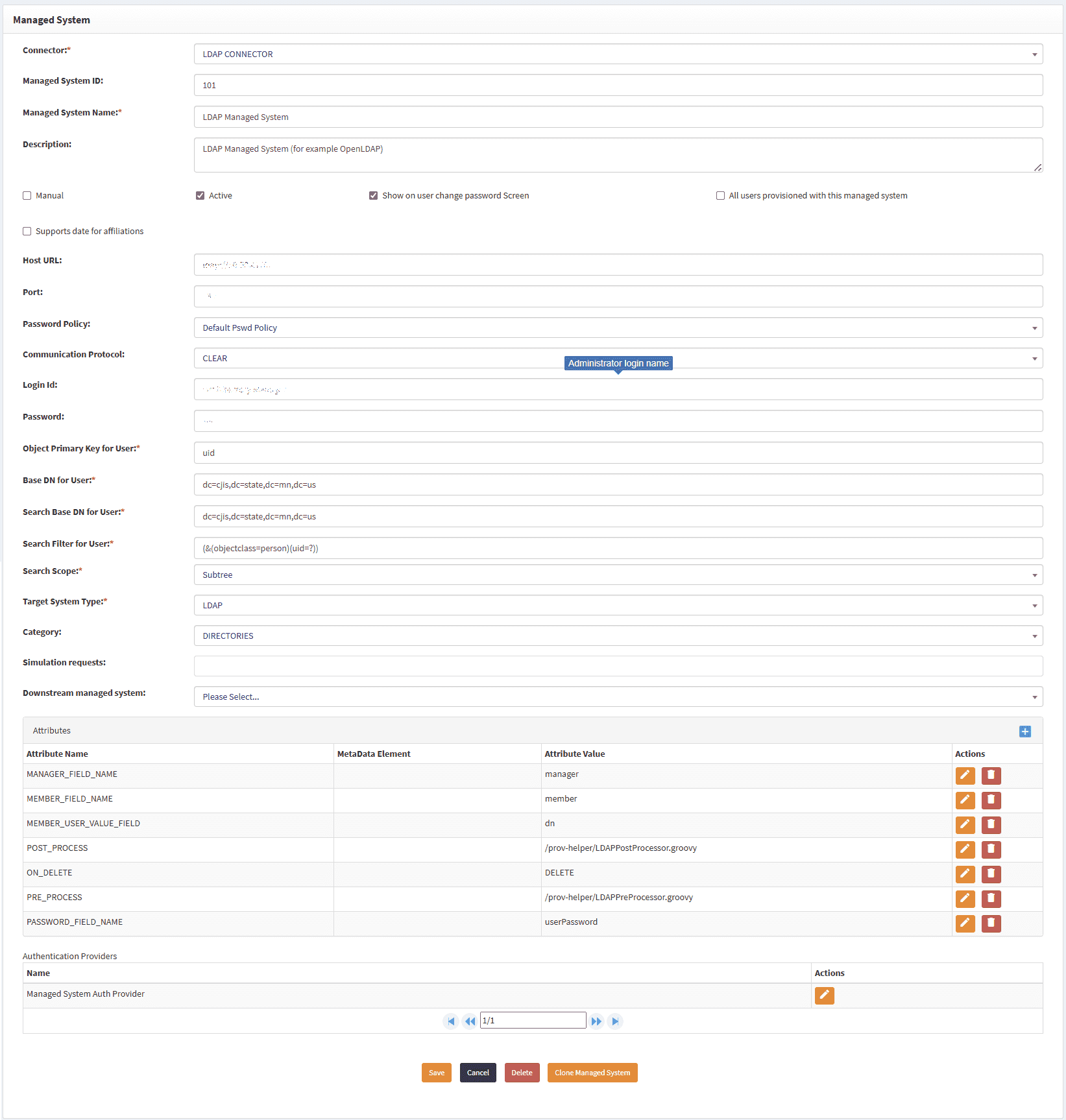Image resolution: width=1066 pixels, height=1120 pixels.
Task: Delete the ON_DELETE attribute row
Action: click(991, 874)
